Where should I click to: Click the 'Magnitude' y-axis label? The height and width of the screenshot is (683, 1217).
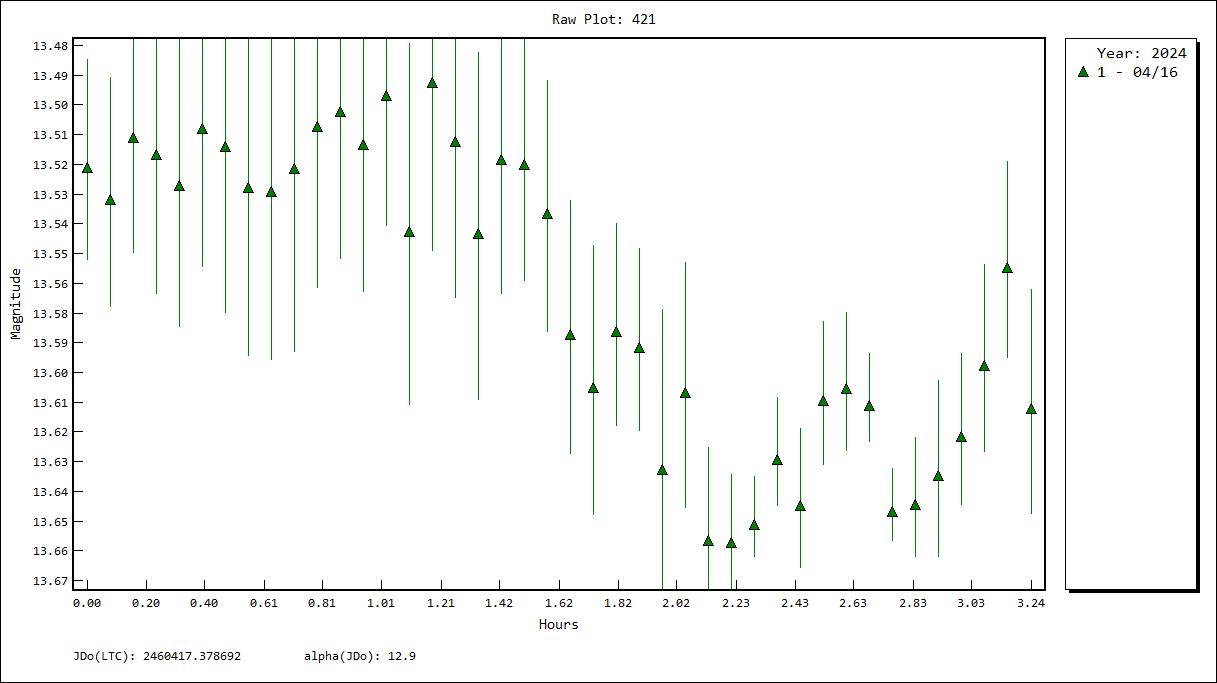pyautogui.click(x=16, y=304)
